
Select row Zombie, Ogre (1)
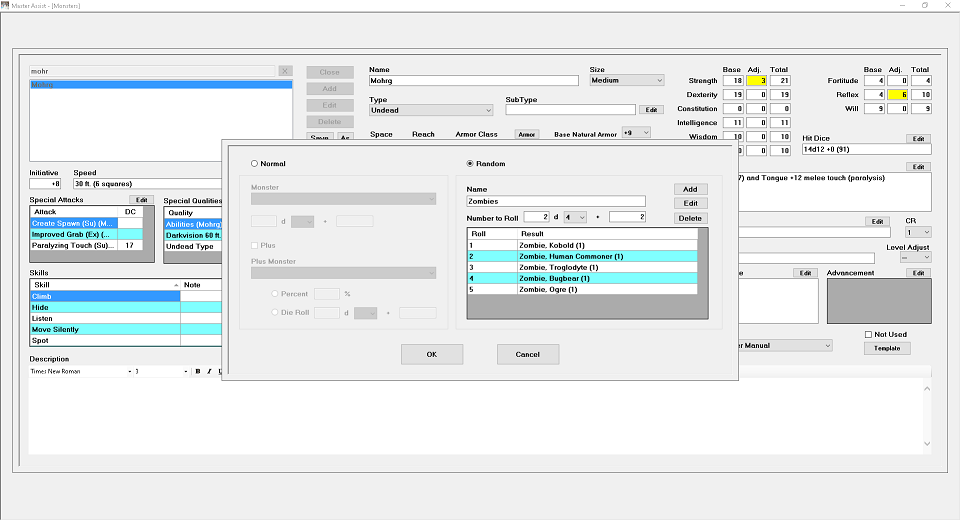[582, 289]
